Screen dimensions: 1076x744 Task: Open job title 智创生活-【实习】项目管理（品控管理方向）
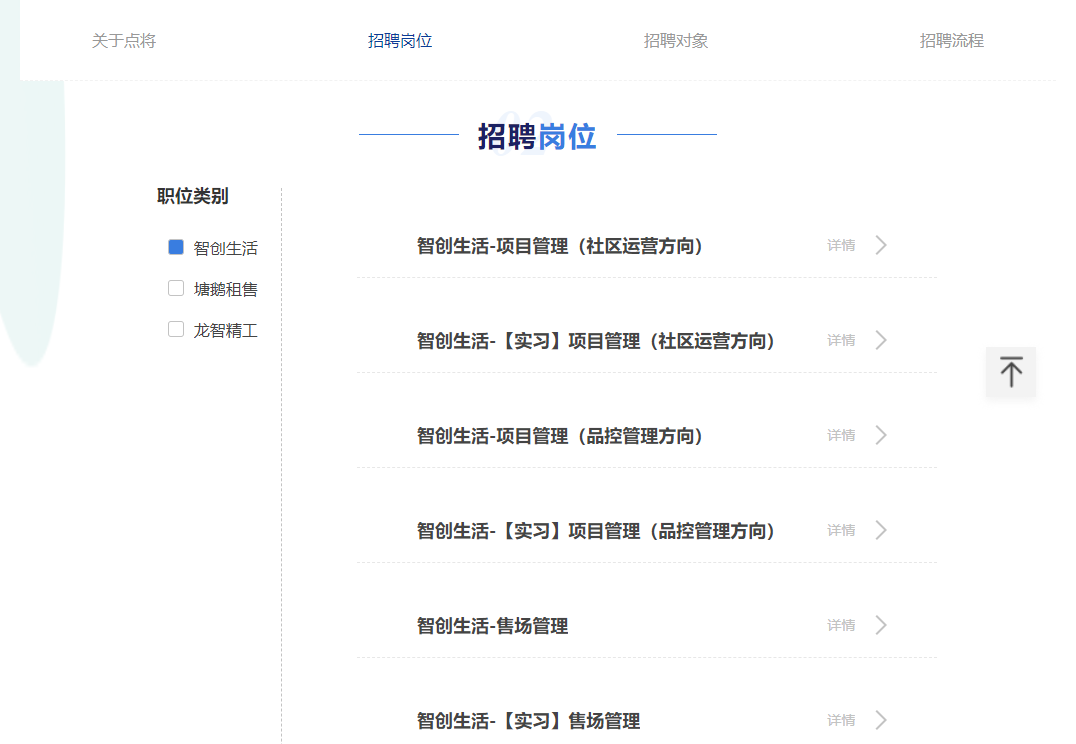pos(596,531)
